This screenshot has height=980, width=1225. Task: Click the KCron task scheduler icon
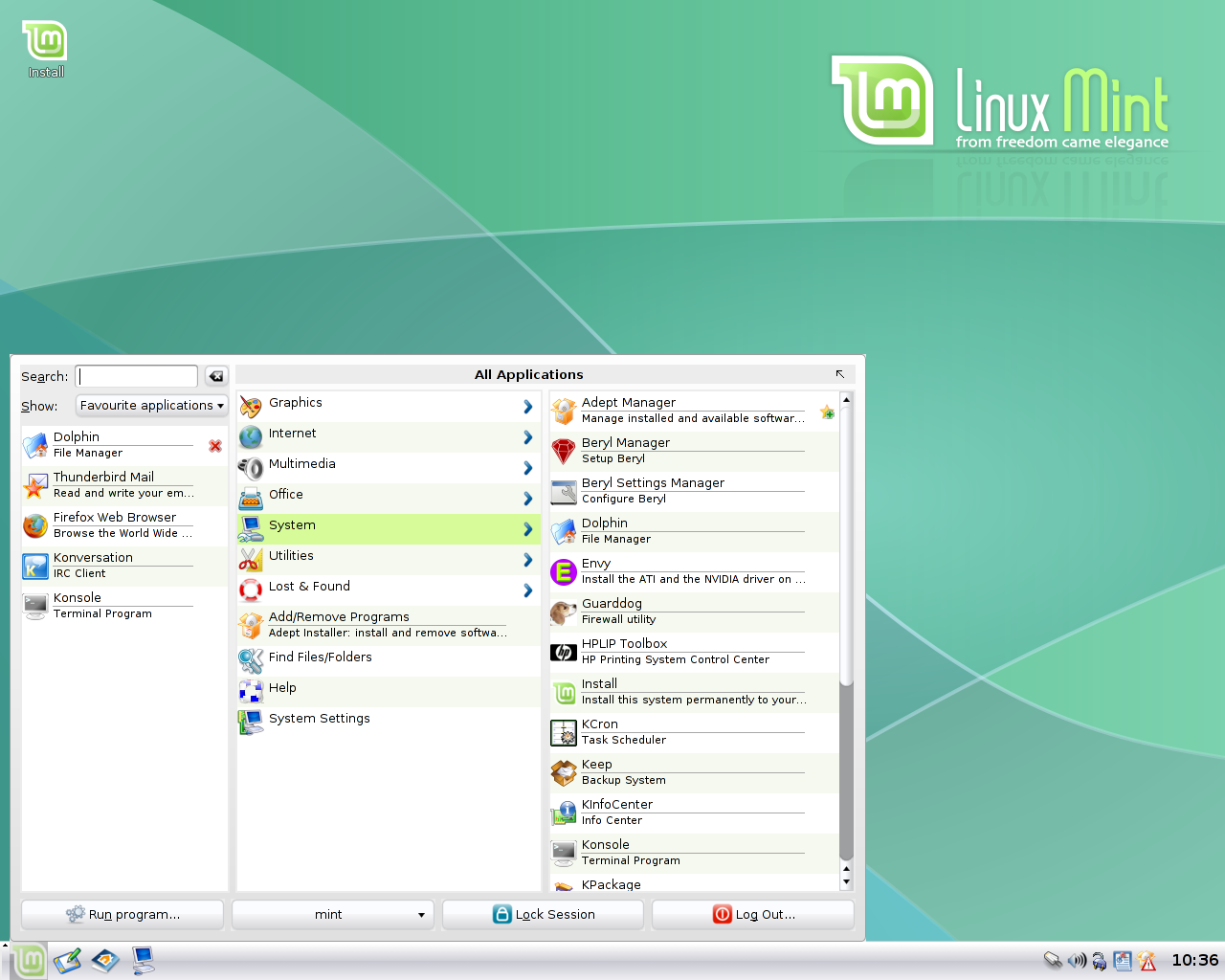point(564,732)
